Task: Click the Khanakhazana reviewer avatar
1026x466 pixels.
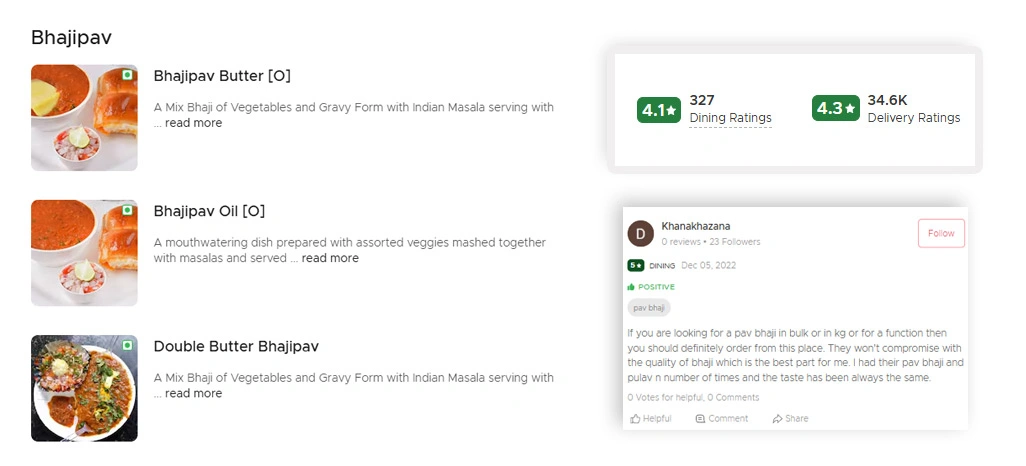Action: tap(640, 233)
